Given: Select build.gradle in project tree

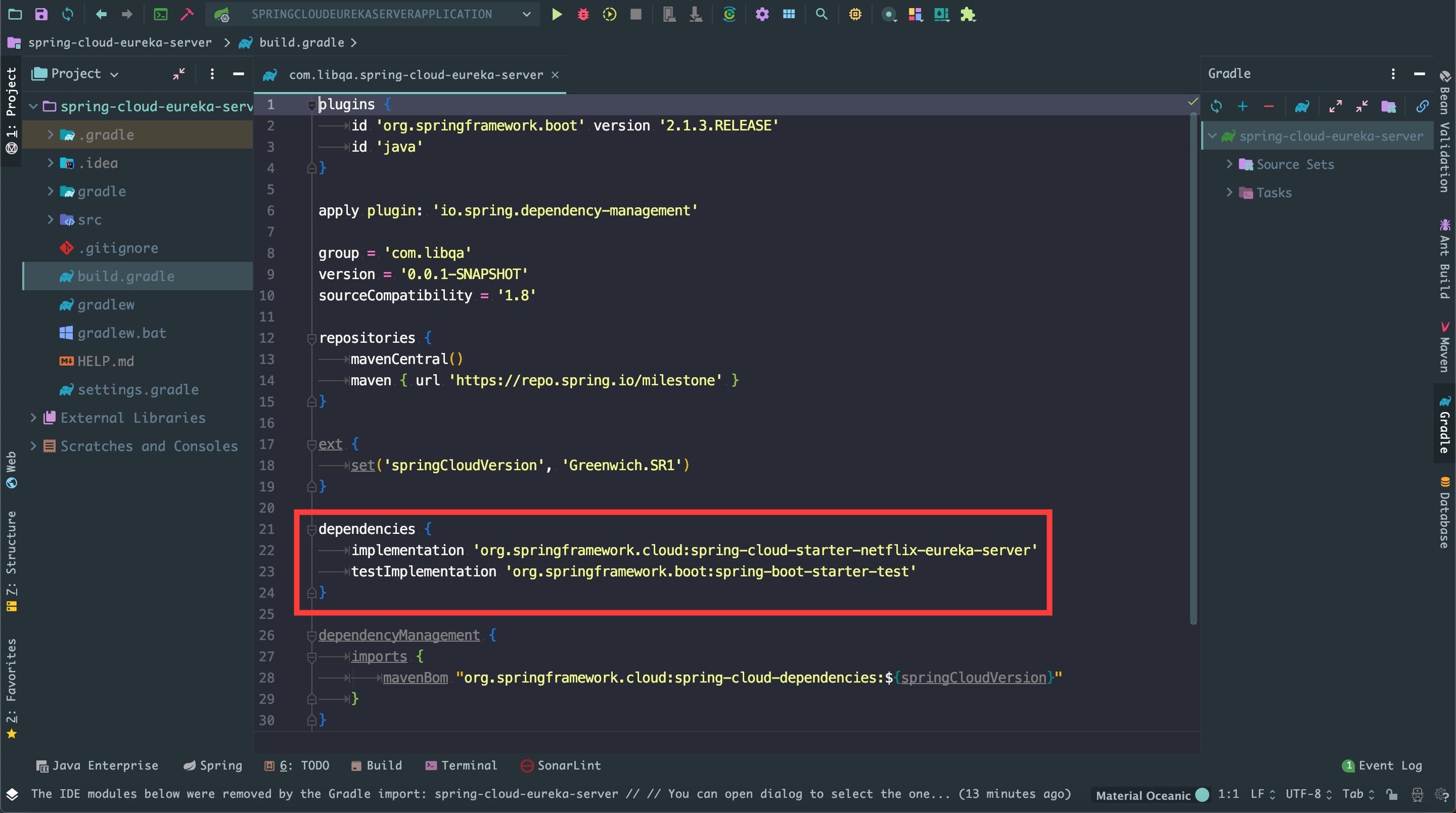Looking at the screenshot, I should pos(138,277).
